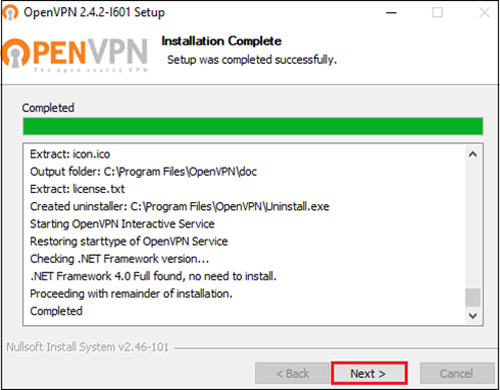Click the disabled Back button
Viewport: 500px width, 390px height.
[x=292, y=373]
